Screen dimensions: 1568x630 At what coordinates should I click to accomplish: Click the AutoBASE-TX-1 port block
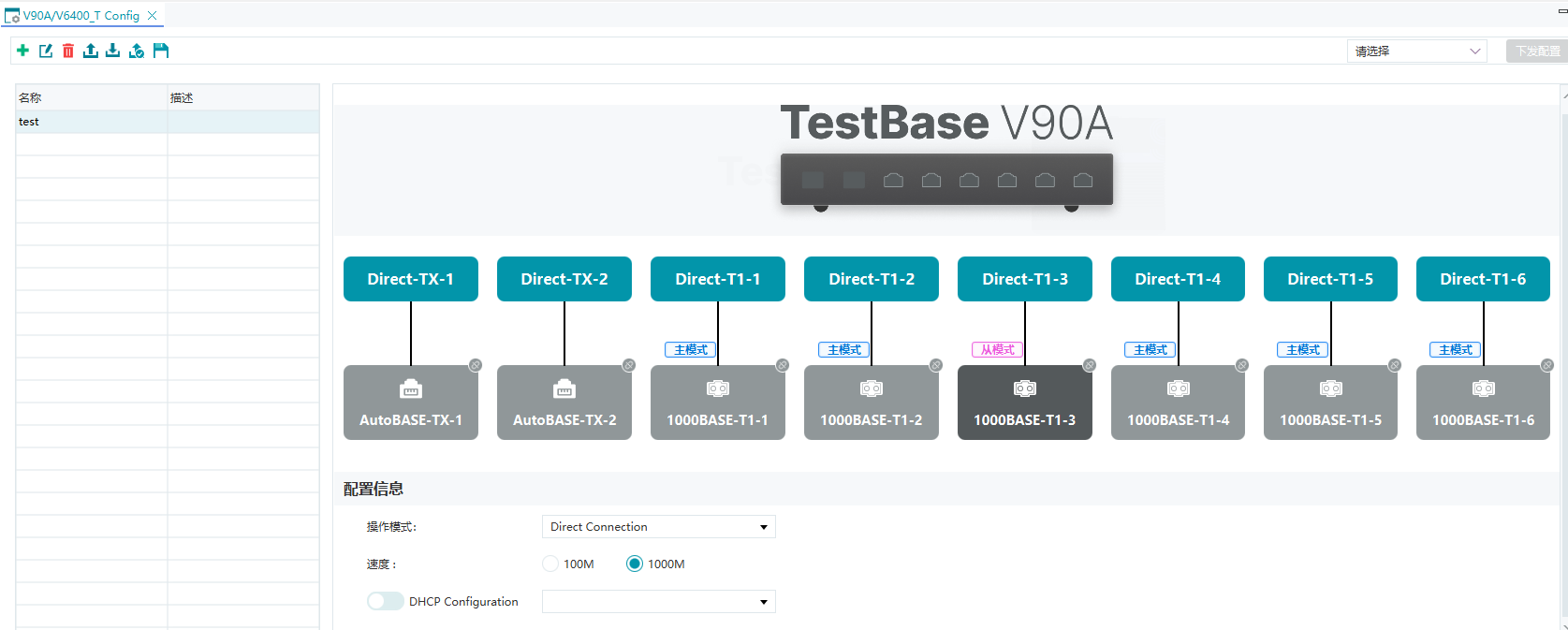(411, 403)
